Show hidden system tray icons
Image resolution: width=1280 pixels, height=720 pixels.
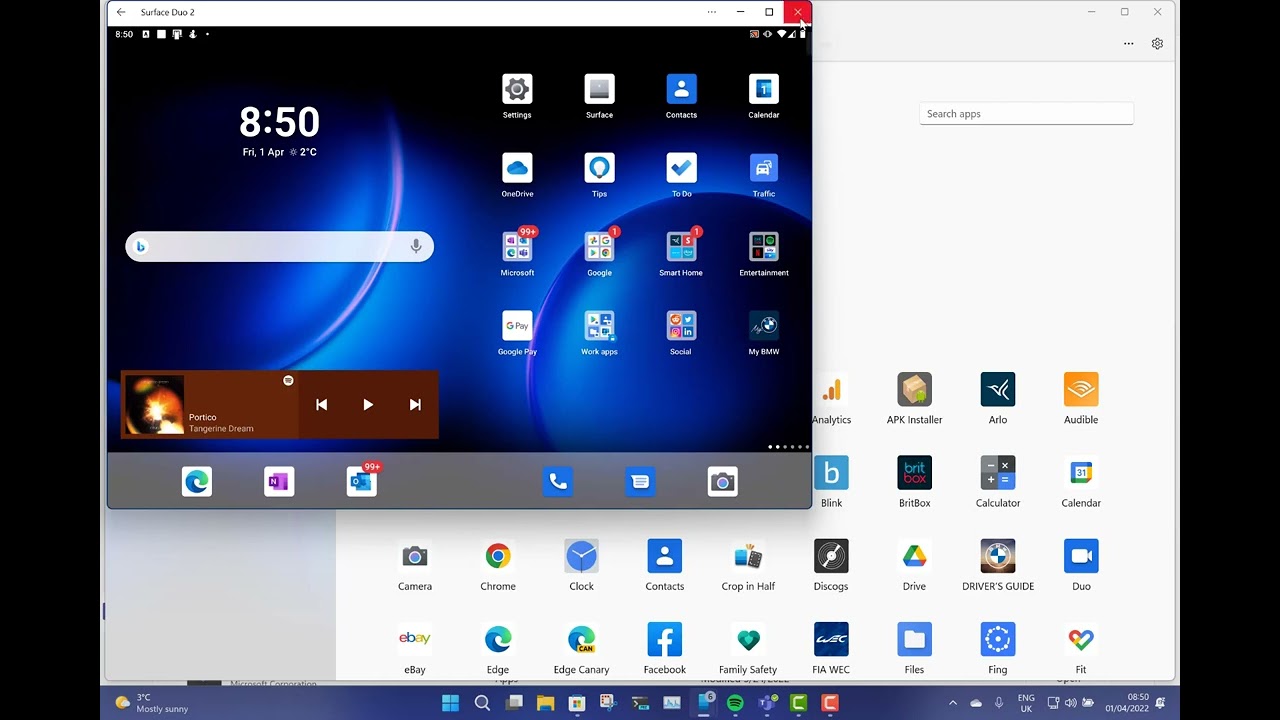[952, 703]
